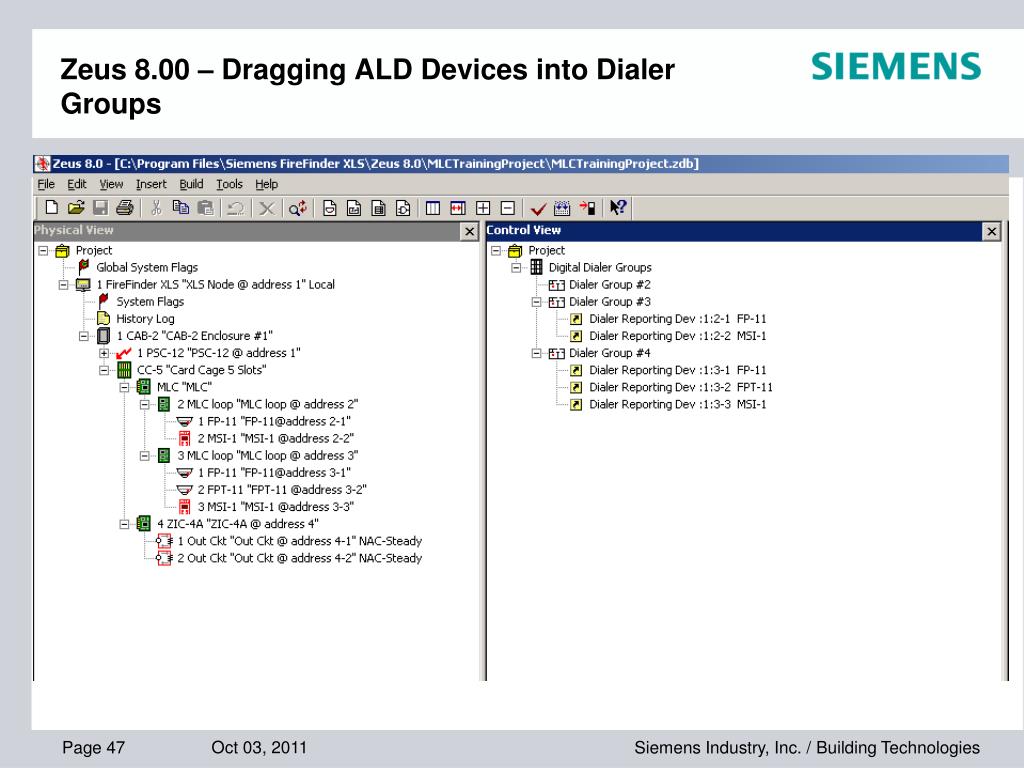
Task: Click the Collapse all minus toolbar icon
Action: point(507,208)
